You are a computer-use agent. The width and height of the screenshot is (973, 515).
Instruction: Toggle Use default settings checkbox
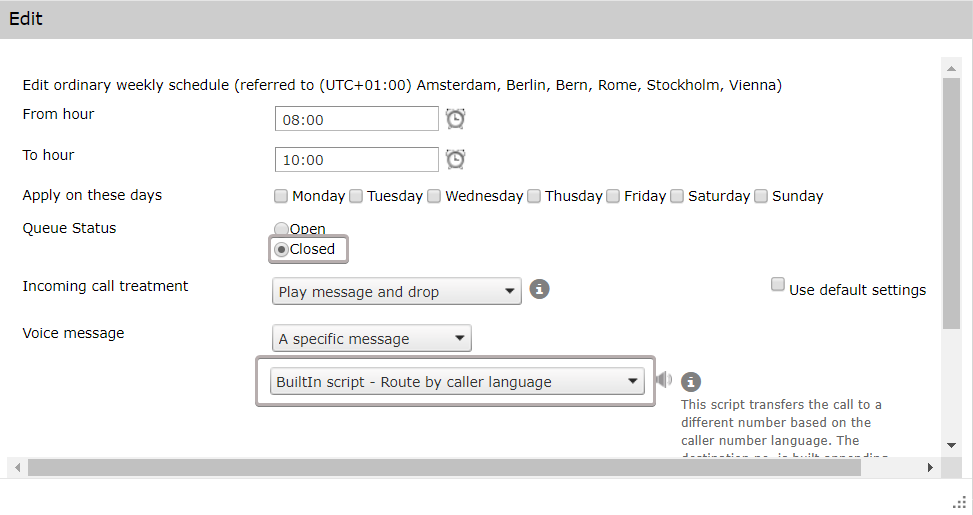(778, 285)
